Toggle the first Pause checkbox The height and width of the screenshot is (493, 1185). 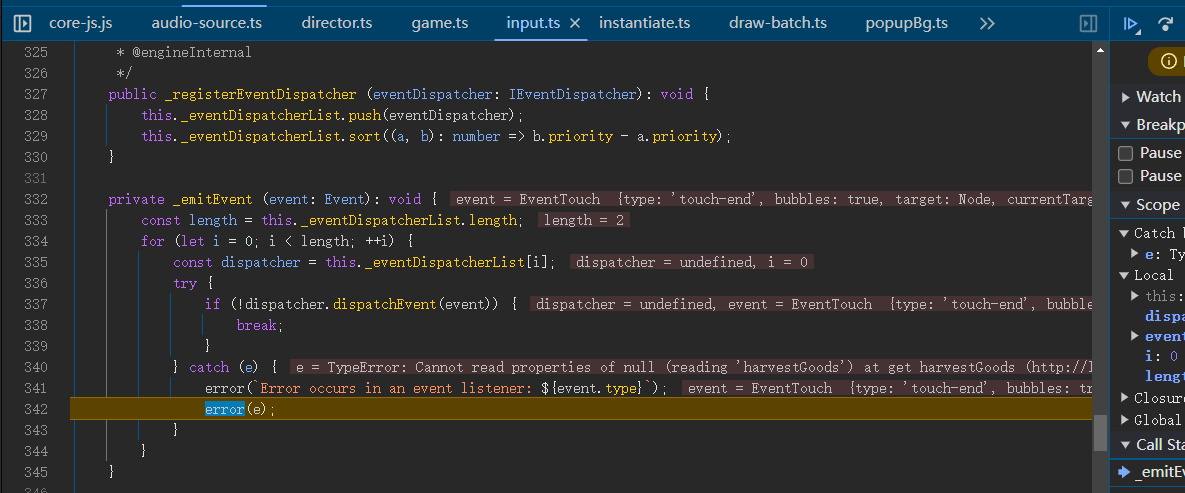tap(1125, 153)
